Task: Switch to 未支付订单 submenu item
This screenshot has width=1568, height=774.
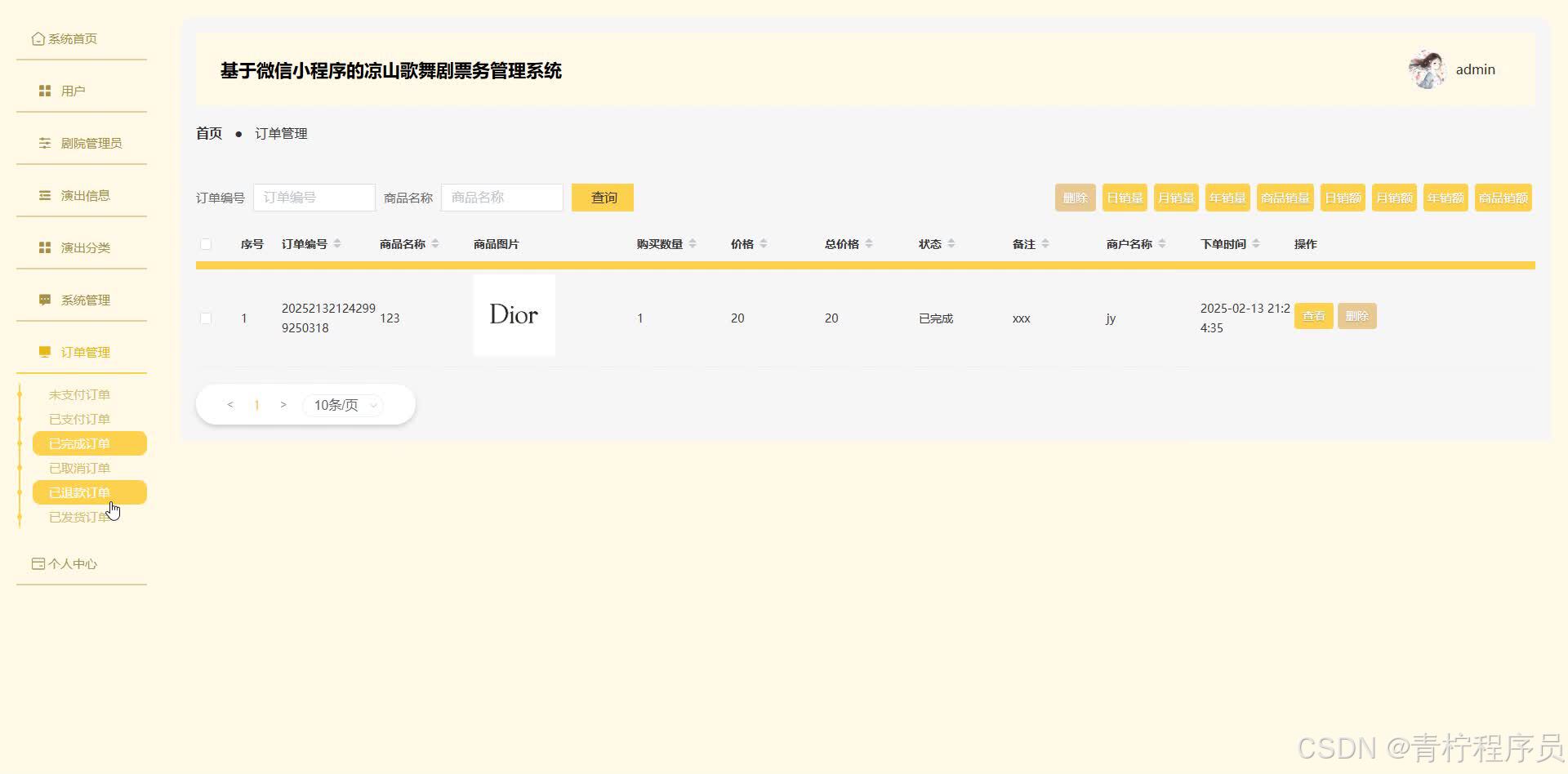Action: (78, 394)
